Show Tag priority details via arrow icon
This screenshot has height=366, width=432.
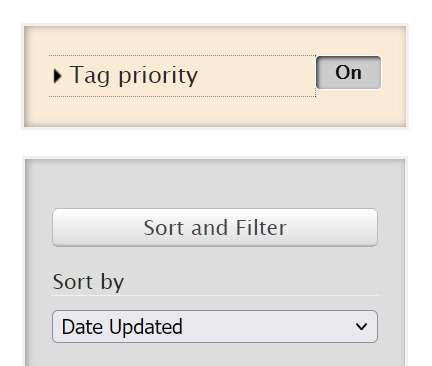(58, 76)
